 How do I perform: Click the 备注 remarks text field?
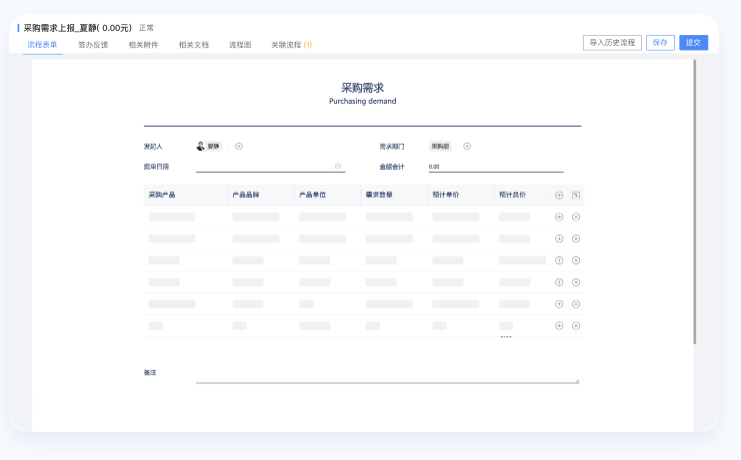(386, 374)
